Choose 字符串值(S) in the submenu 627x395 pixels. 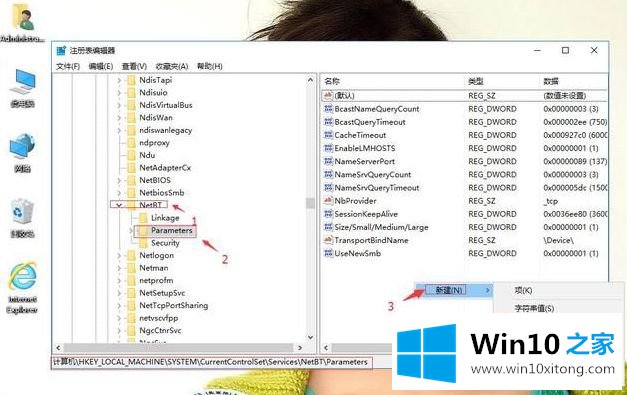(534, 308)
